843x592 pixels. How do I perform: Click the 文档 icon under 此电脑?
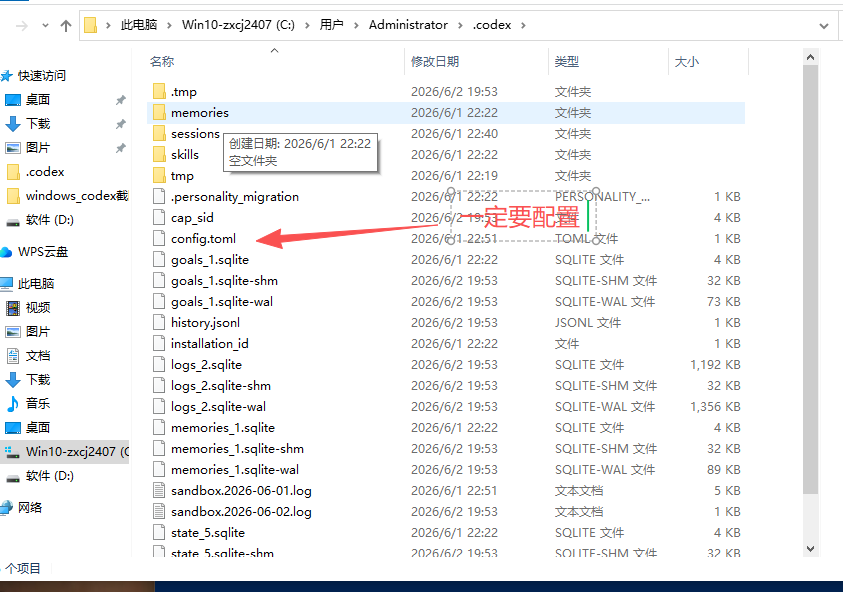point(13,355)
